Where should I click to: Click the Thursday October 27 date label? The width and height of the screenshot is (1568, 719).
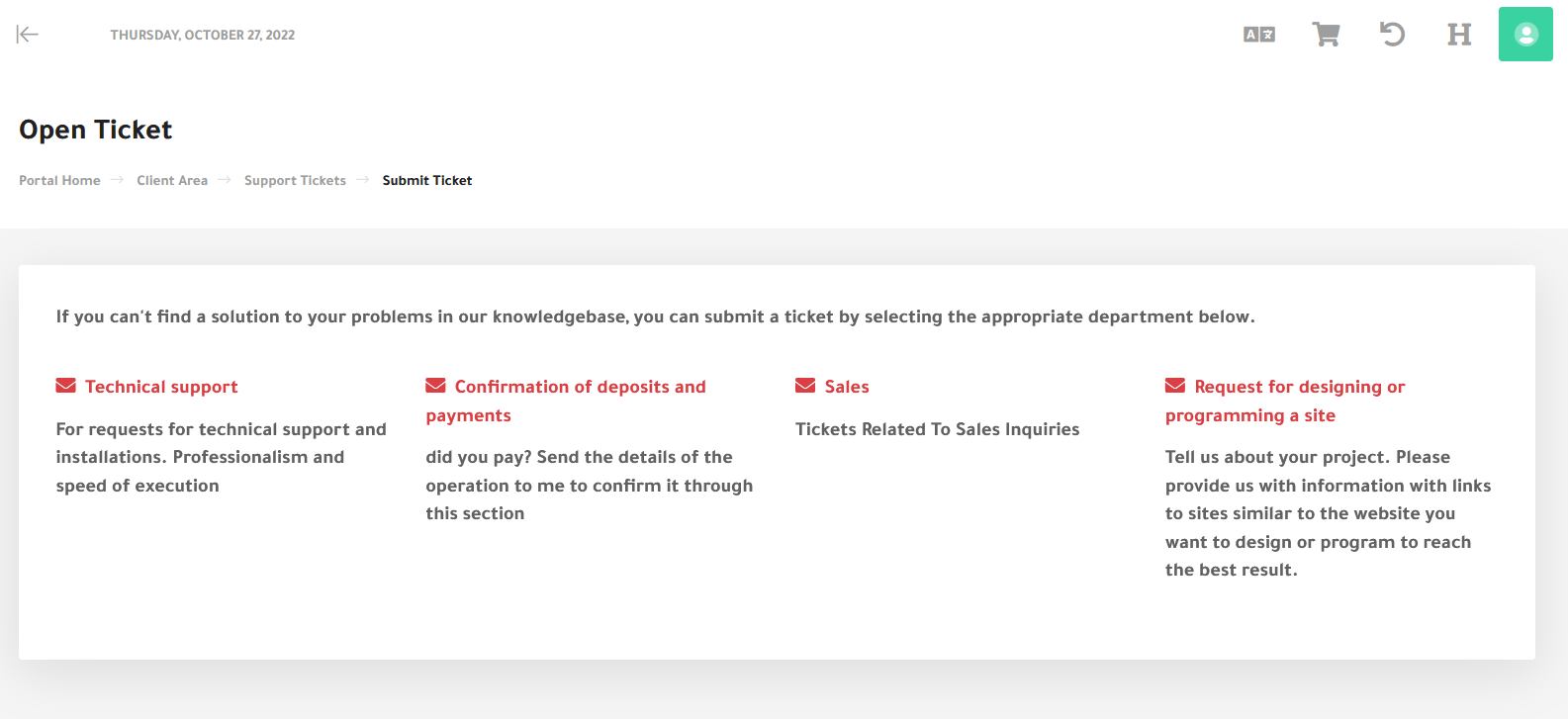(203, 34)
